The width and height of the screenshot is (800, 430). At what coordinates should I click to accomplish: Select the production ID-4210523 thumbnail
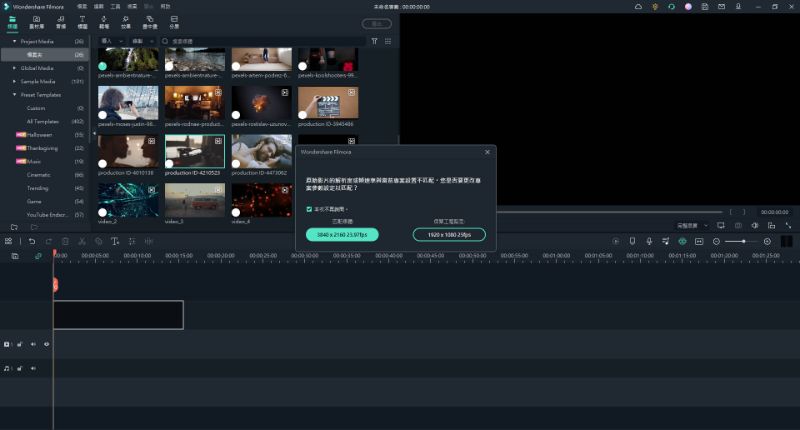point(194,151)
